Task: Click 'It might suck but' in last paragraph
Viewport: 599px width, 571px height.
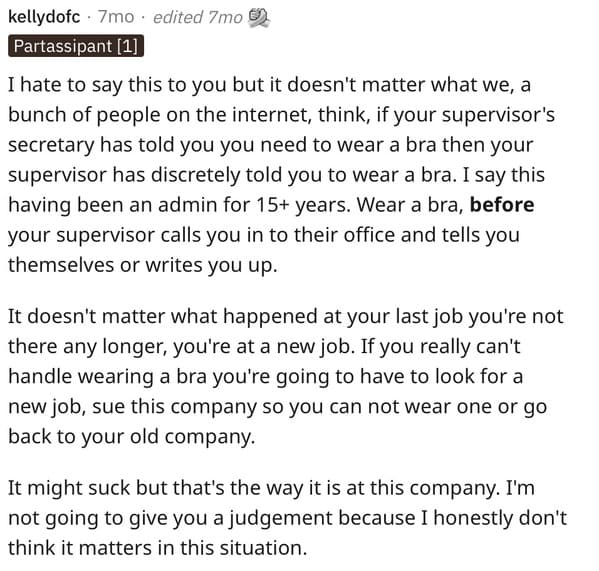Action: tap(87, 488)
